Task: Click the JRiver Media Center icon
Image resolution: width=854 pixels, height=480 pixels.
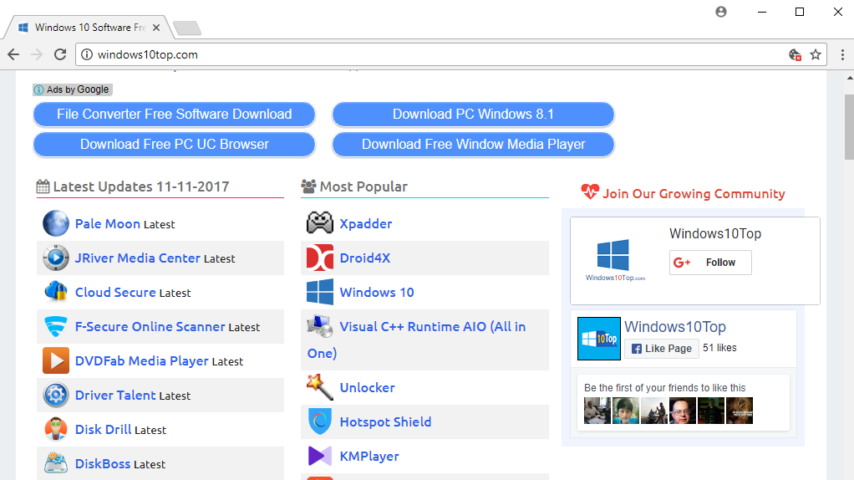Action: click(x=56, y=258)
